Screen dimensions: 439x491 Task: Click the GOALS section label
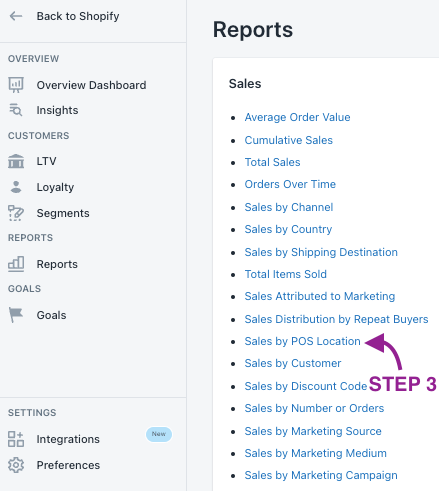pyautogui.click(x=24, y=289)
